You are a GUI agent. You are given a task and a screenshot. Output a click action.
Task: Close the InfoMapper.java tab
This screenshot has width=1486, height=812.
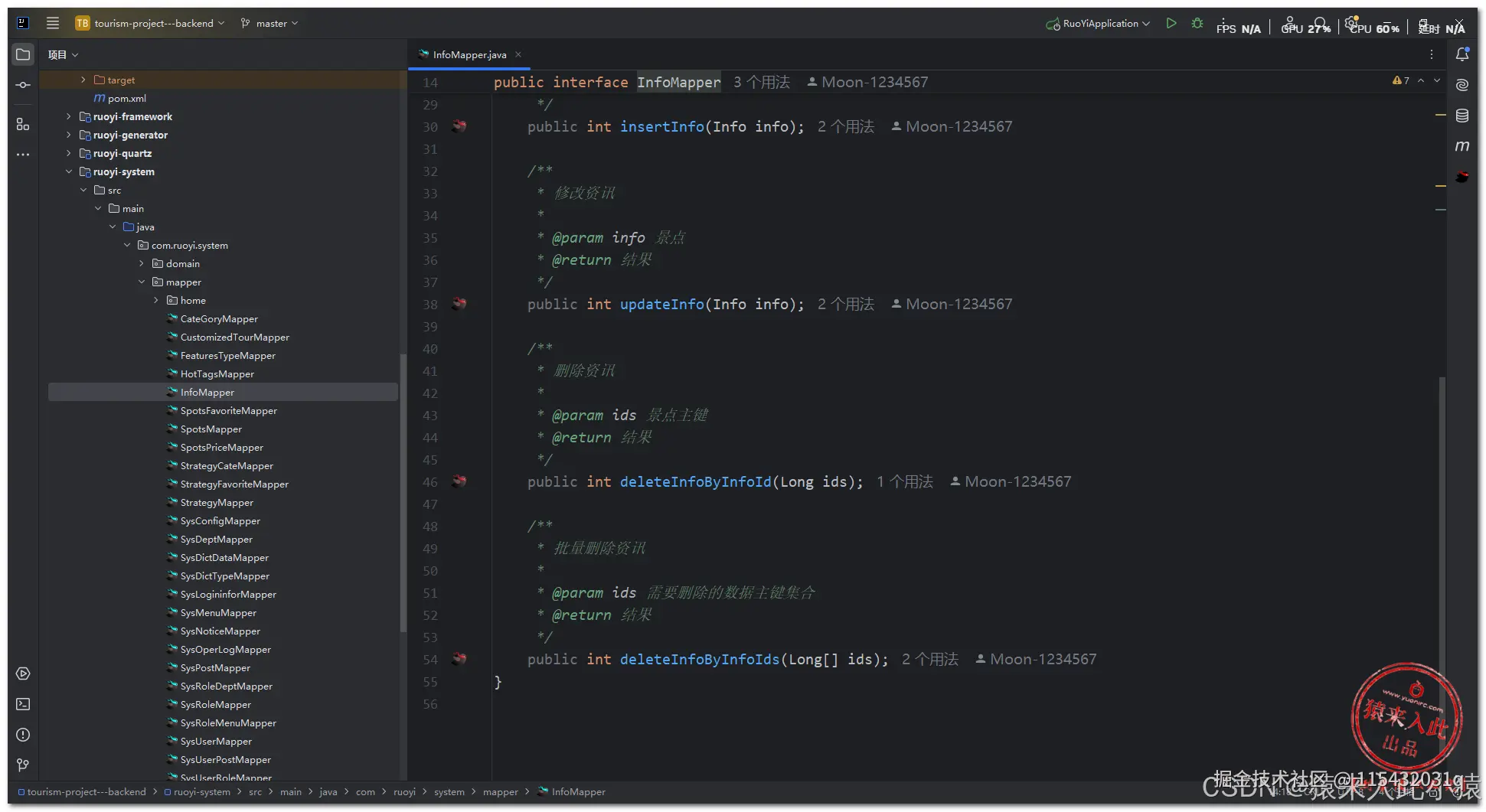[x=518, y=54]
